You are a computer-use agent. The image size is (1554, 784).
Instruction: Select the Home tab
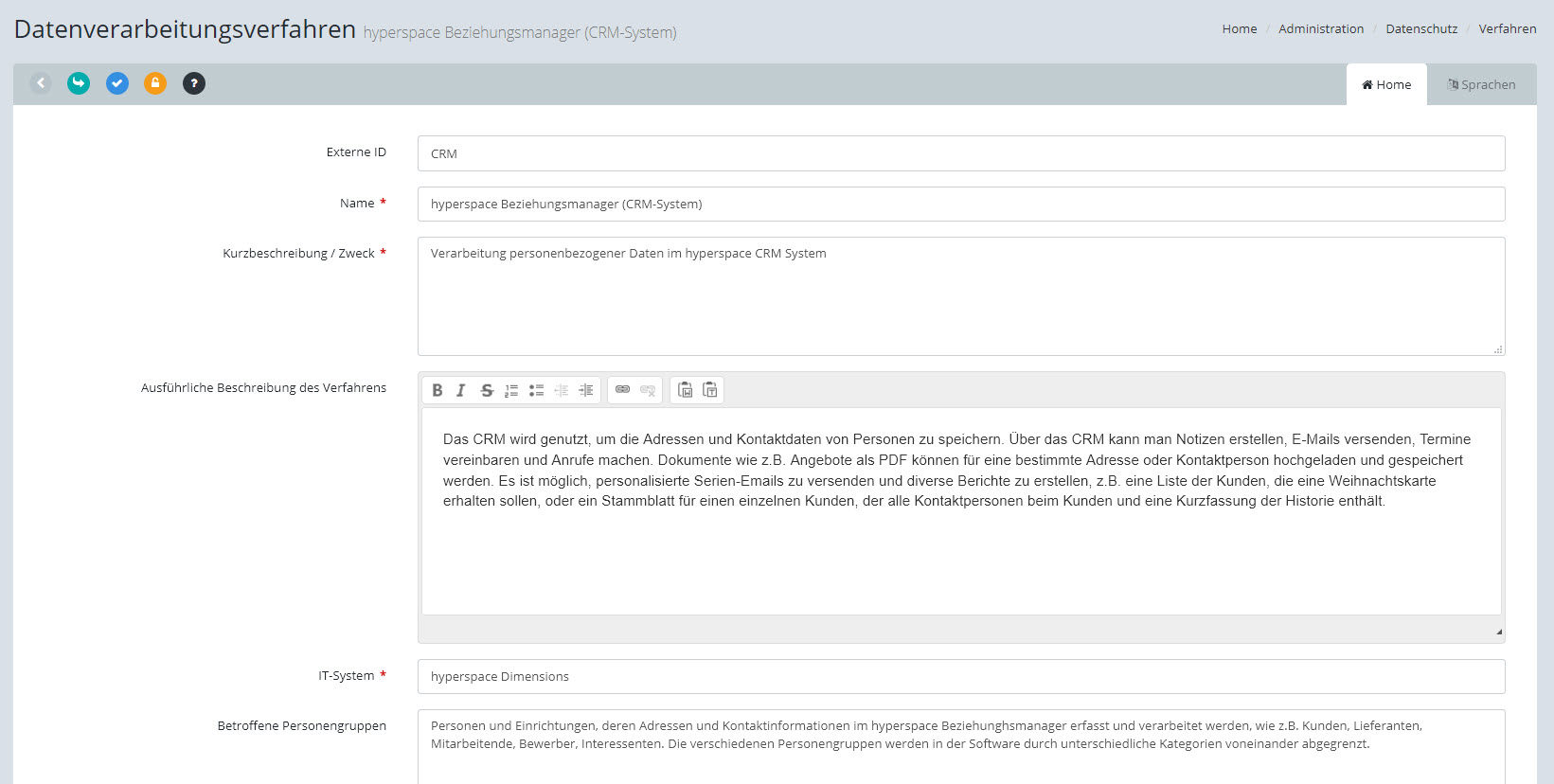1386,85
